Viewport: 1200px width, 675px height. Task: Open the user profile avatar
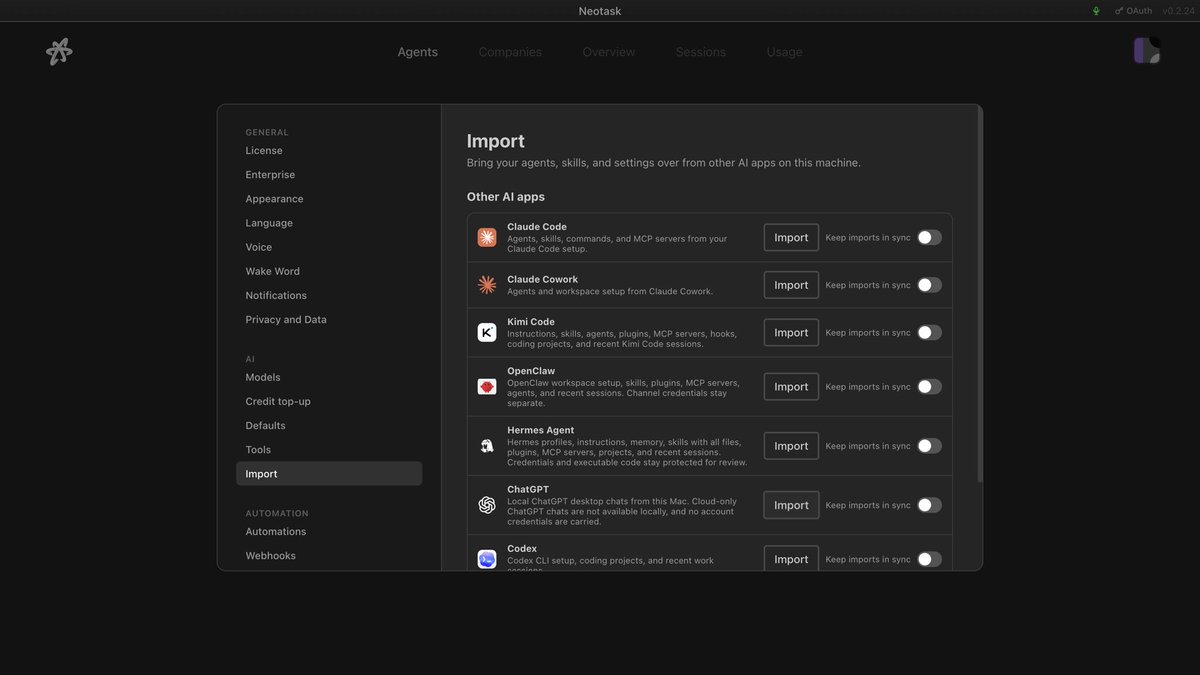click(x=1147, y=51)
